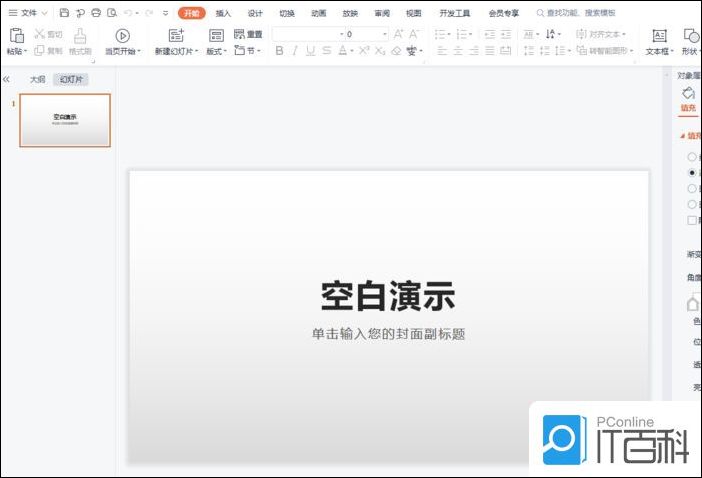The height and width of the screenshot is (478, 702).
Task: Toggle Strikethrough formatting
Action: [327, 51]
